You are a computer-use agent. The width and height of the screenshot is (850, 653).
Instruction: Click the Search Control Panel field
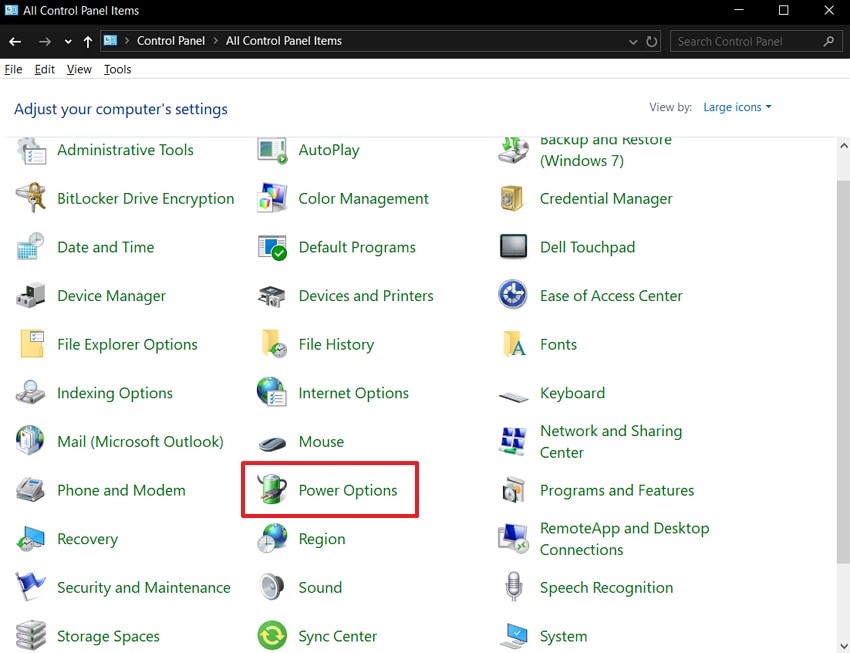[756, 41]
